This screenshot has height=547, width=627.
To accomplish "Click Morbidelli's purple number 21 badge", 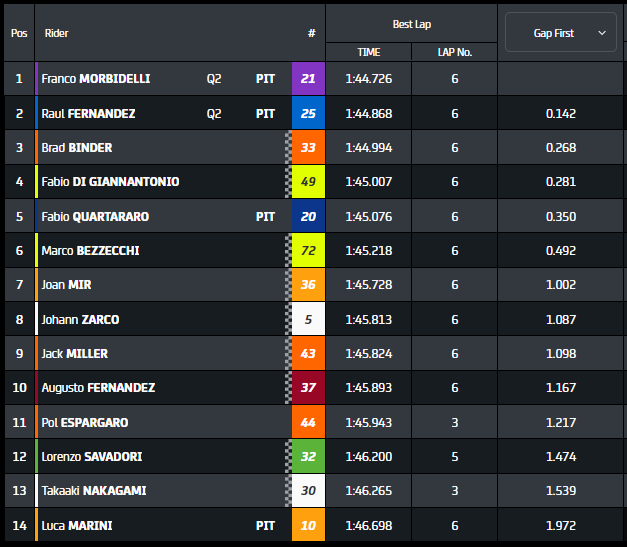I will pos(308,79).
